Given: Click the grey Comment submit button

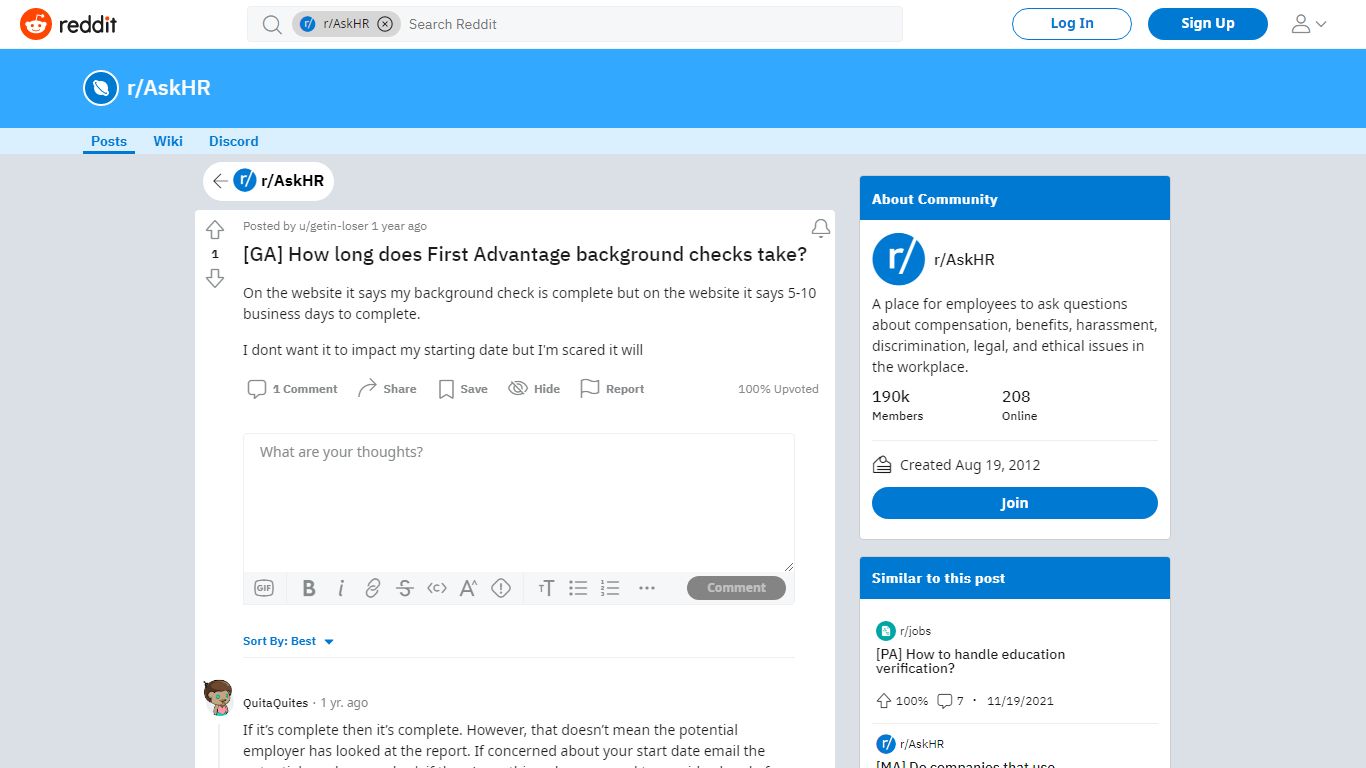Looking at the screenshot, I should [x=736, y=588].
